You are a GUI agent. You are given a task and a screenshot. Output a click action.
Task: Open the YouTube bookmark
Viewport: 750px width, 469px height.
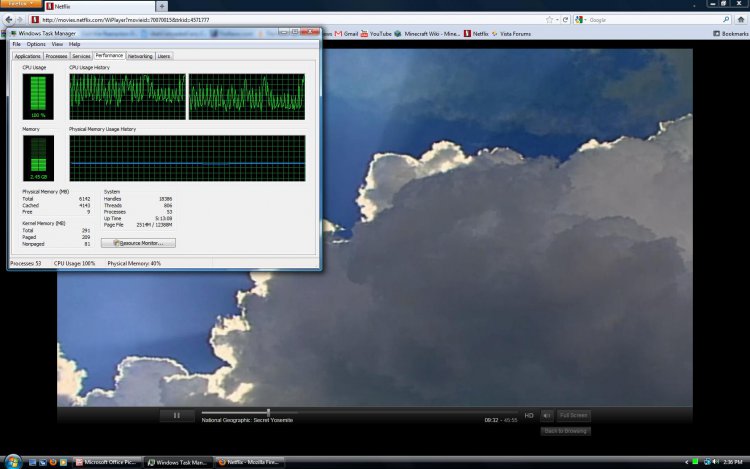click(376, 33)
